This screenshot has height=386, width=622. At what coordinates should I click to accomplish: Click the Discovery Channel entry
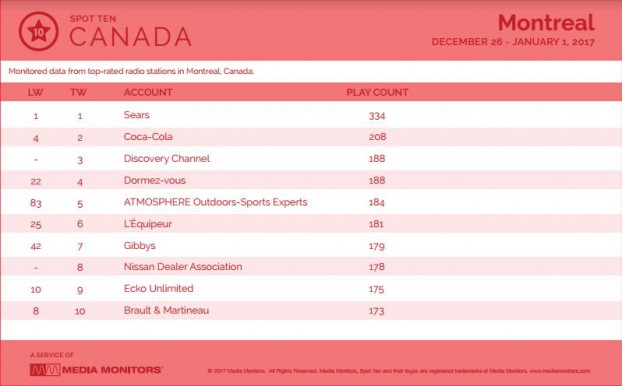[167, 159]
